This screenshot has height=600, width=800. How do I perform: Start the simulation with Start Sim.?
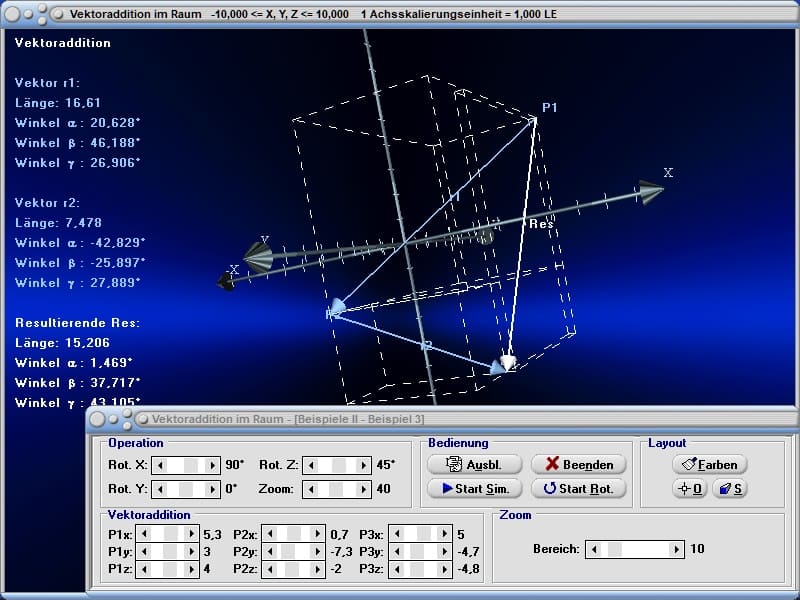474,488
